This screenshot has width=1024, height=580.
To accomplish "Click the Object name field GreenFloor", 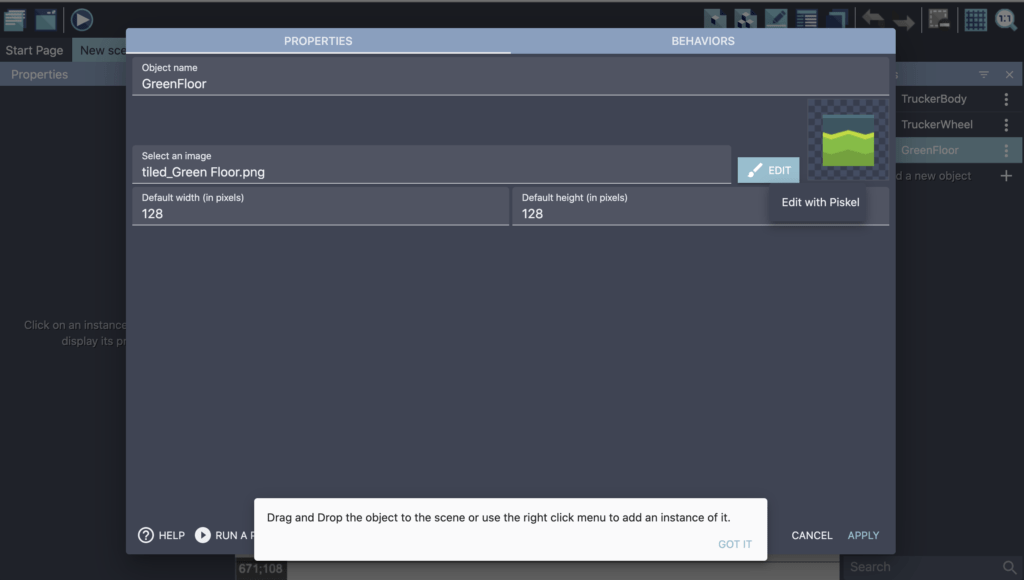I will click(510, 76).
